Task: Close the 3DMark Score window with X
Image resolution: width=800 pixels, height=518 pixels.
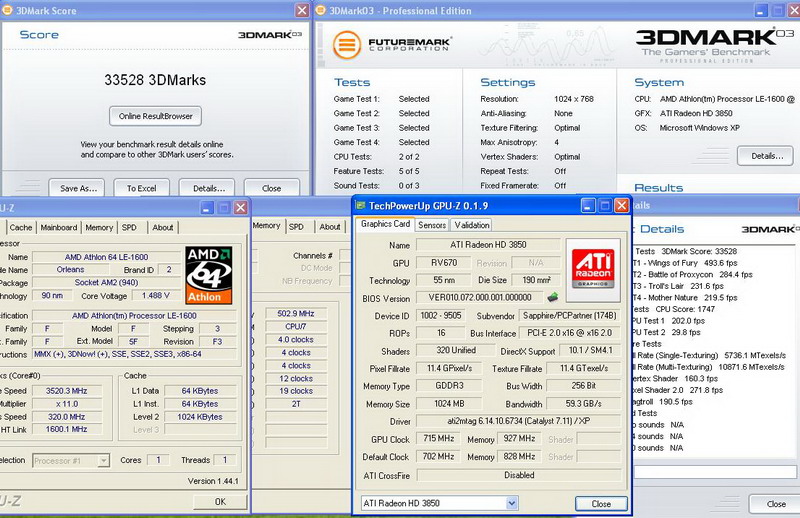Action: 302,10
